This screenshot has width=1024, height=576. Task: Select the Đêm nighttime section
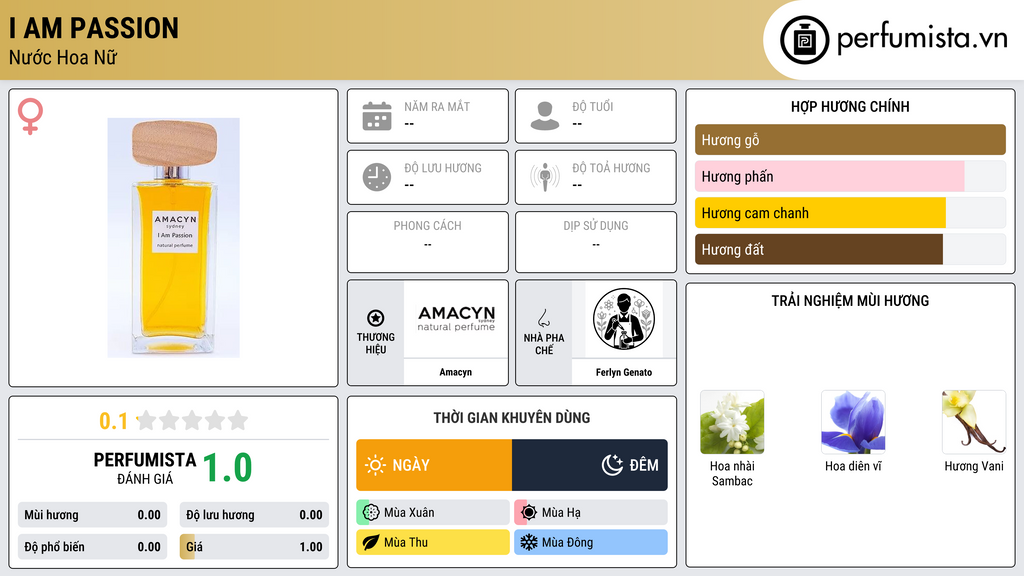(x=590, y=465)
